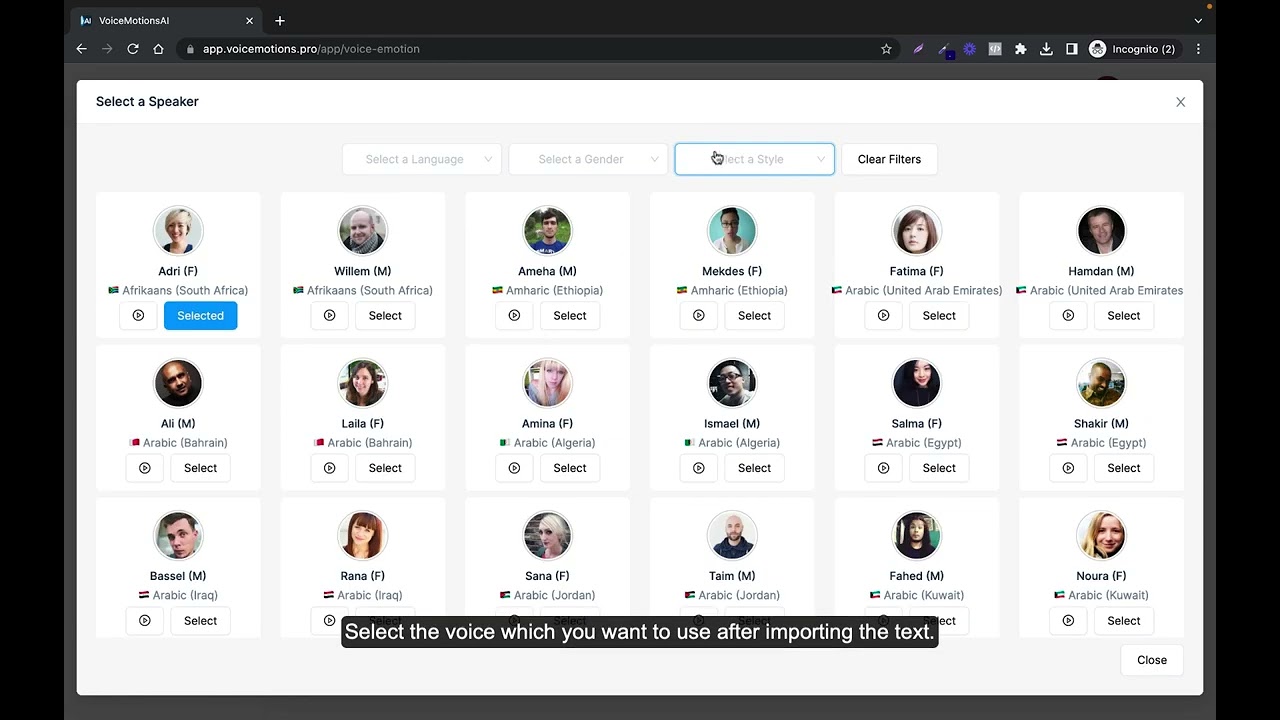Click the address bar URL
Viewport: 1280px width, 720px height.
[311, 49]
